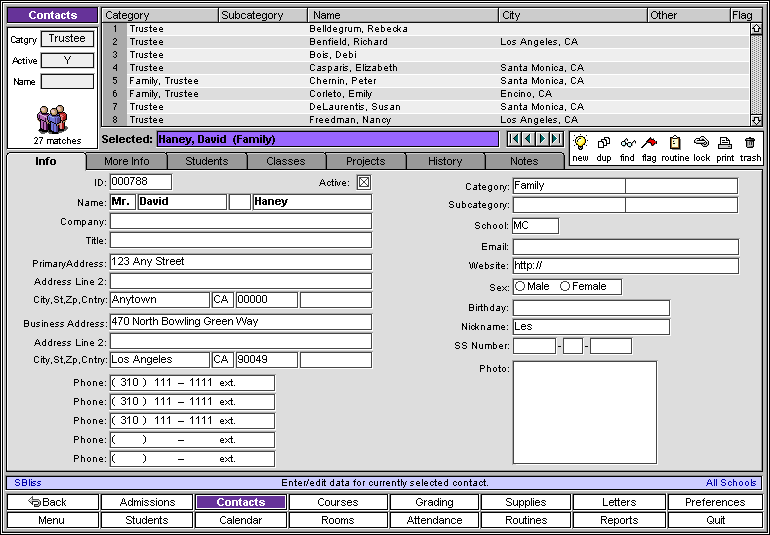Select row Benfield, Richard in list

tap(425, 42)
